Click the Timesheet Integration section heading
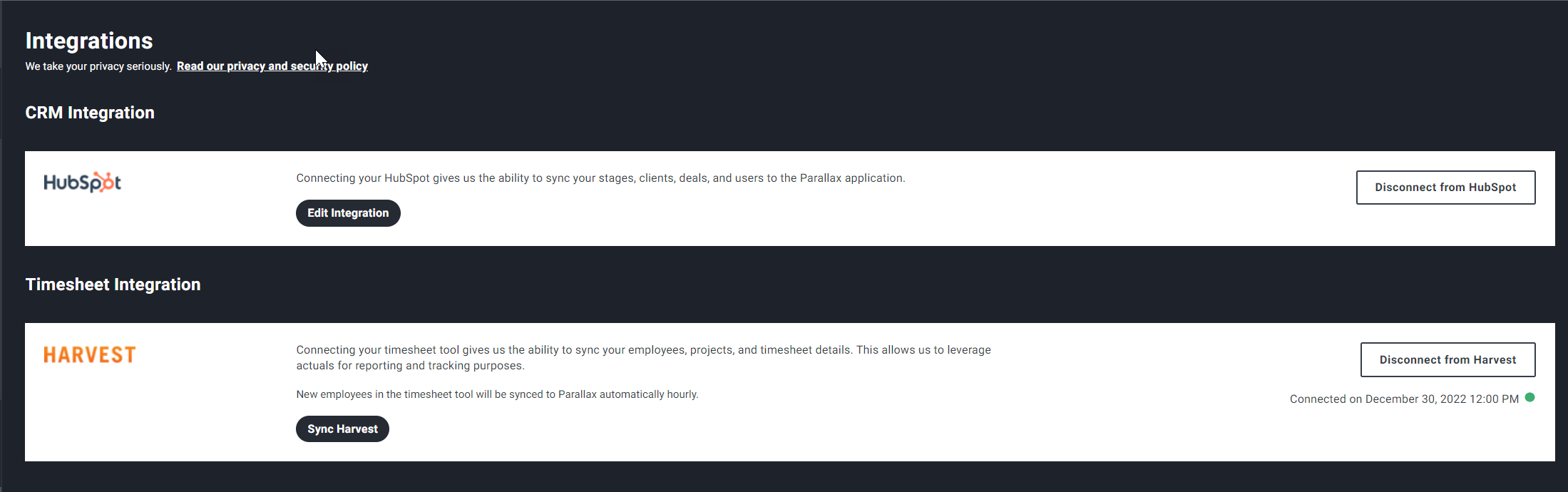1568x492 pixels. click(x=113, y=285)
